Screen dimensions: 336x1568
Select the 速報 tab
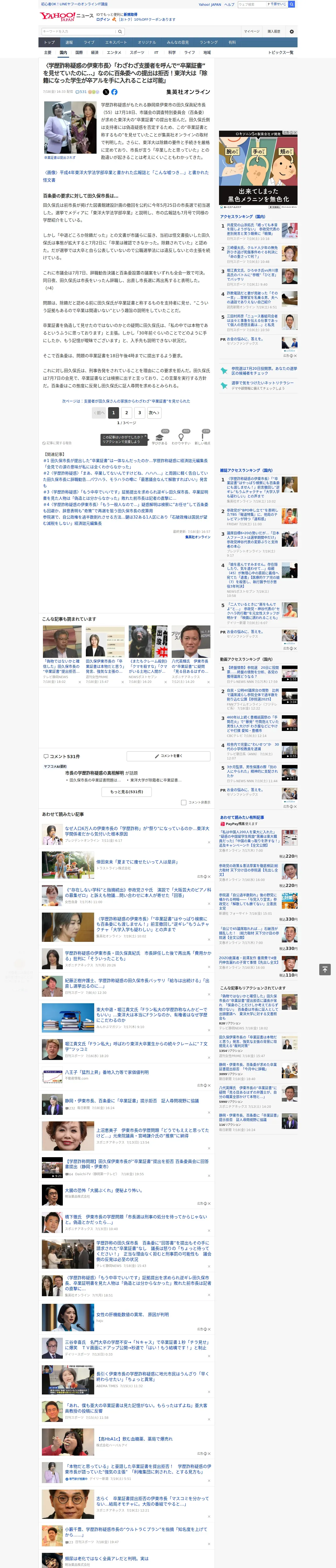tap(69, 43)
